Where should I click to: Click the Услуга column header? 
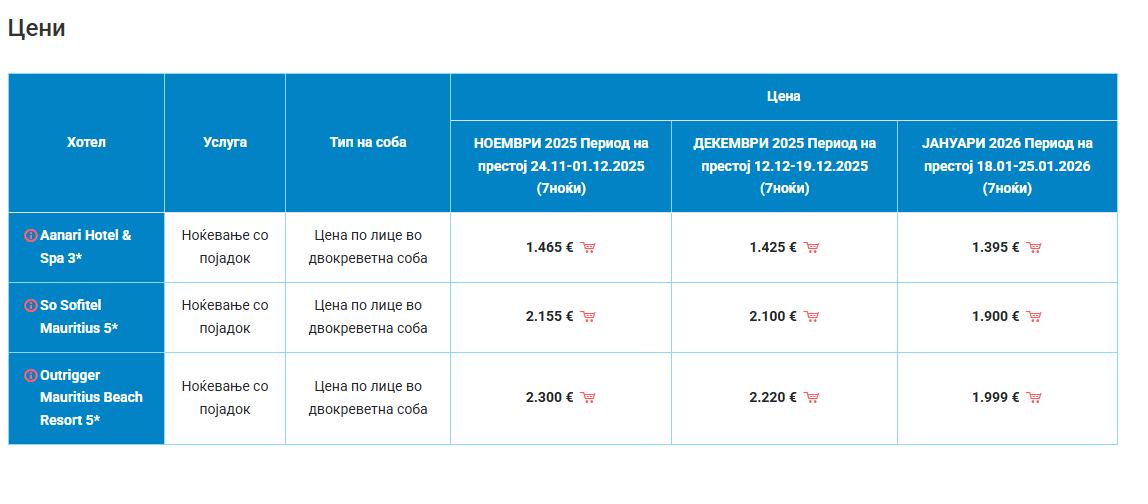tap(225, 142)
